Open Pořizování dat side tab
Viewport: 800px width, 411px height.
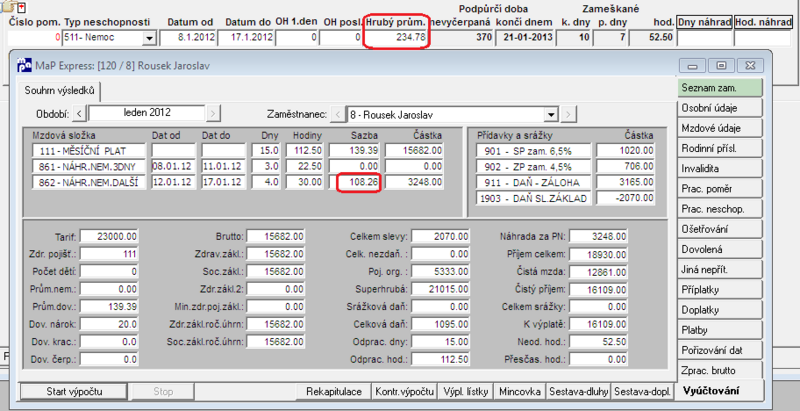pos(720,350)
